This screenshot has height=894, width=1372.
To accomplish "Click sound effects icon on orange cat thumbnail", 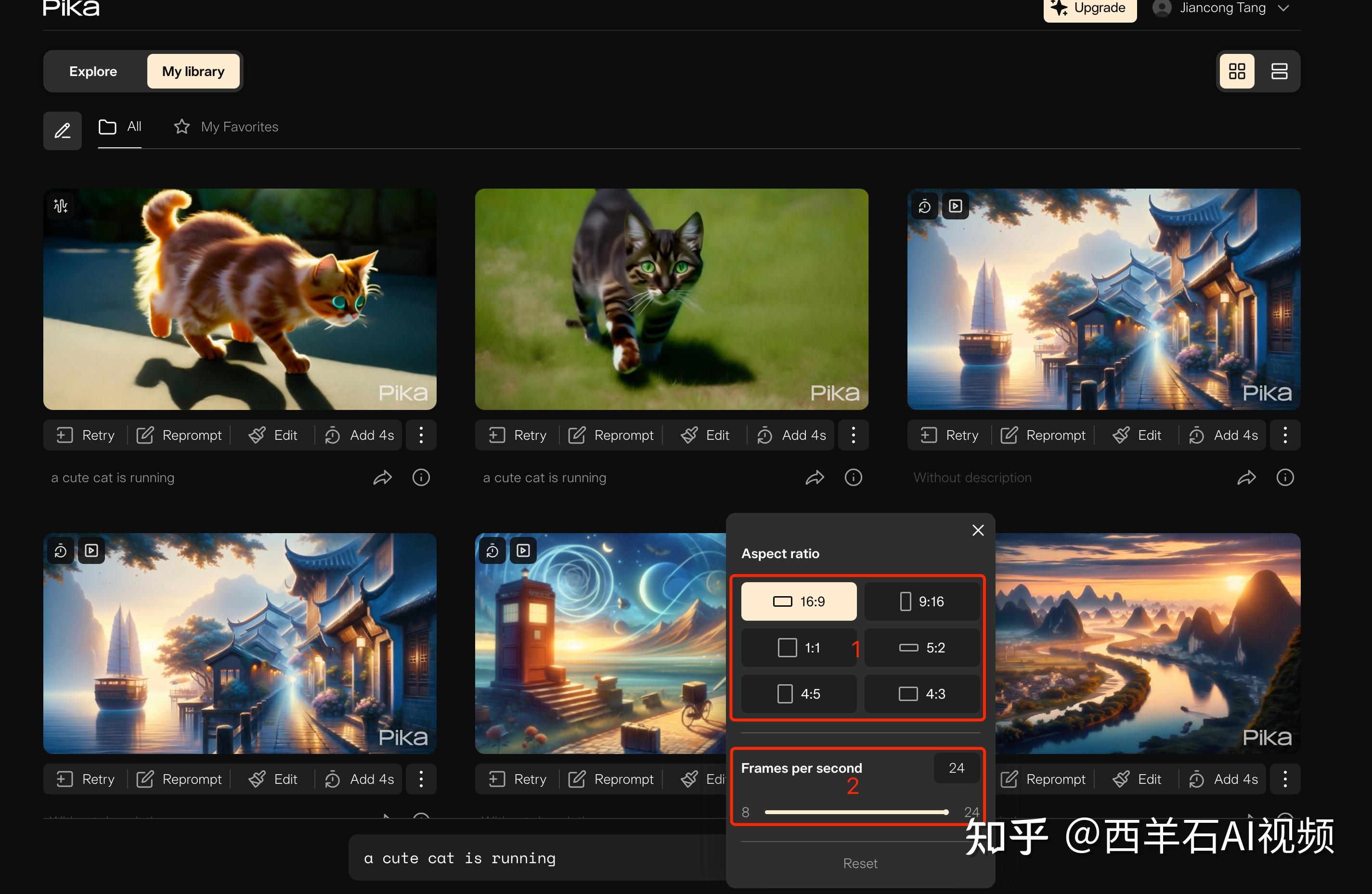I will coord(61,205).
